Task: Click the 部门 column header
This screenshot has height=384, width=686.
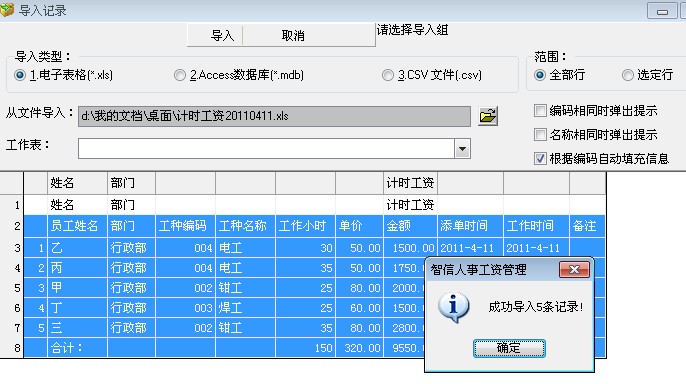Action: coord(131,183)
